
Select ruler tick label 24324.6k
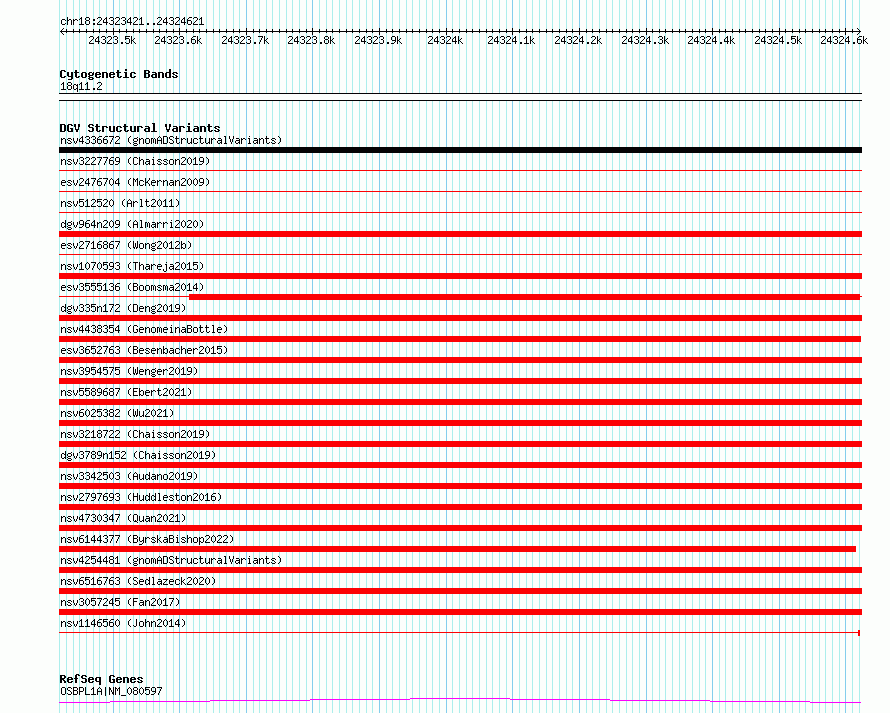pos(844,40)
